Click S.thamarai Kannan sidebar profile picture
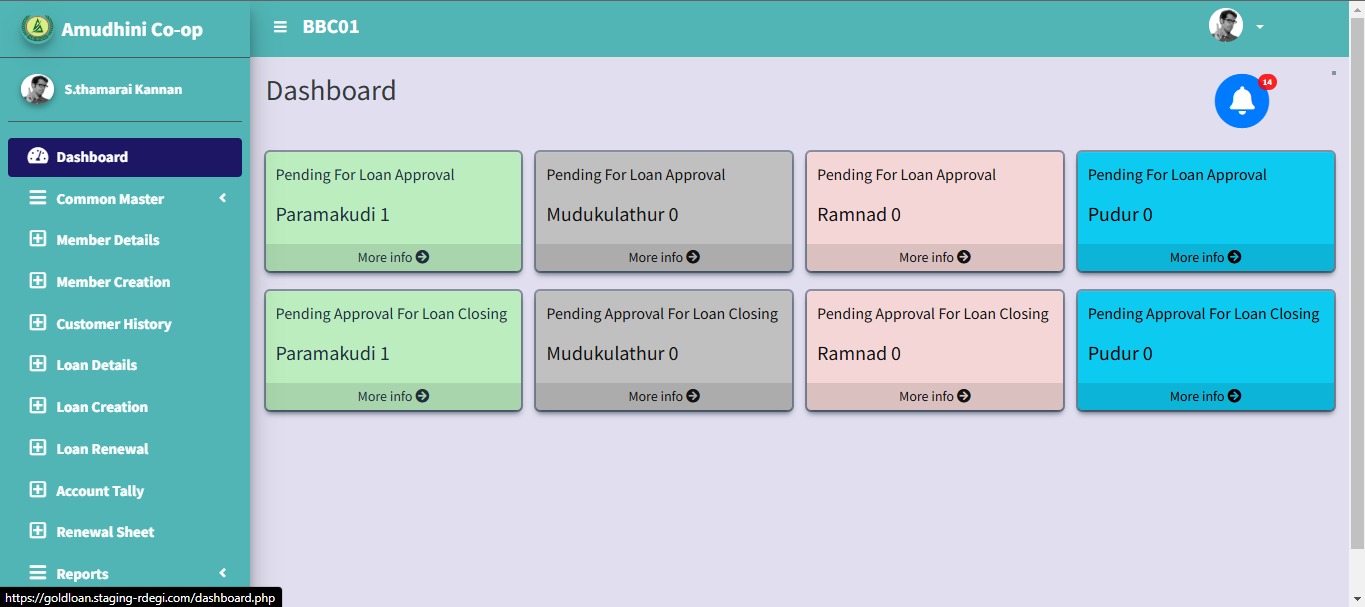Viewport: 1365px width, 607px height. click(37, 89)
